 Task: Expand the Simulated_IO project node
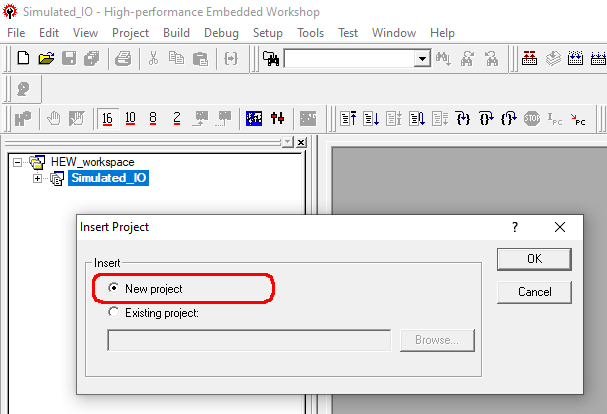coord(37,178)
